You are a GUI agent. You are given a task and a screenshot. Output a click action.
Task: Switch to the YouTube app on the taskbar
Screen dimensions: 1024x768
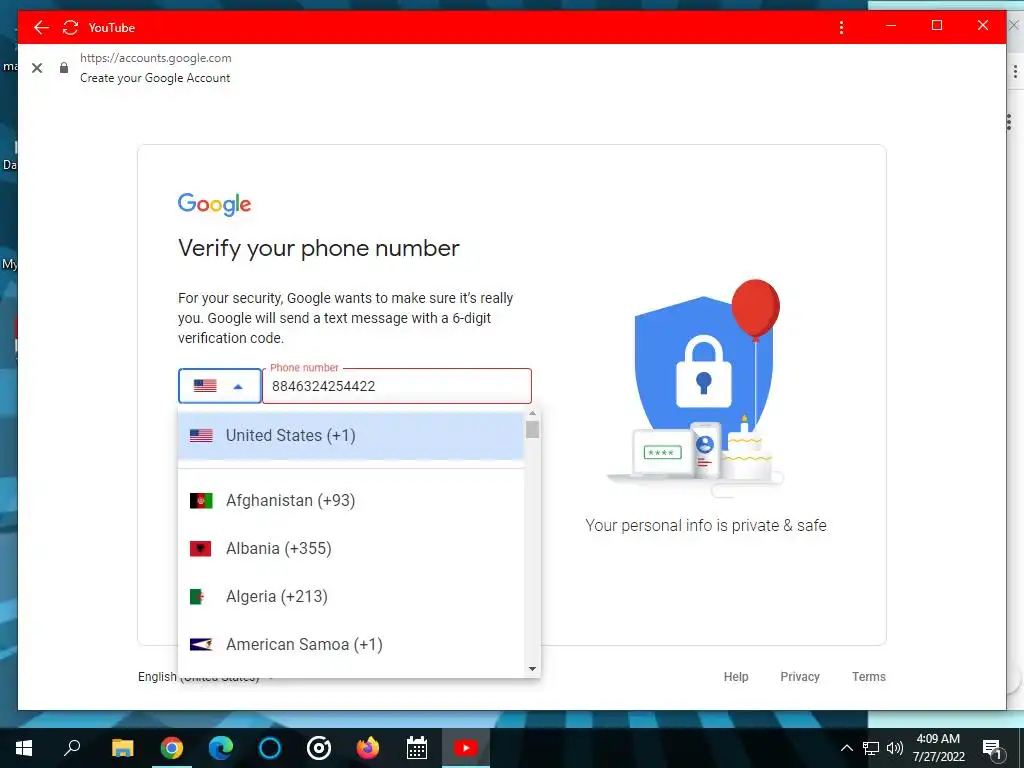(466, 748)
